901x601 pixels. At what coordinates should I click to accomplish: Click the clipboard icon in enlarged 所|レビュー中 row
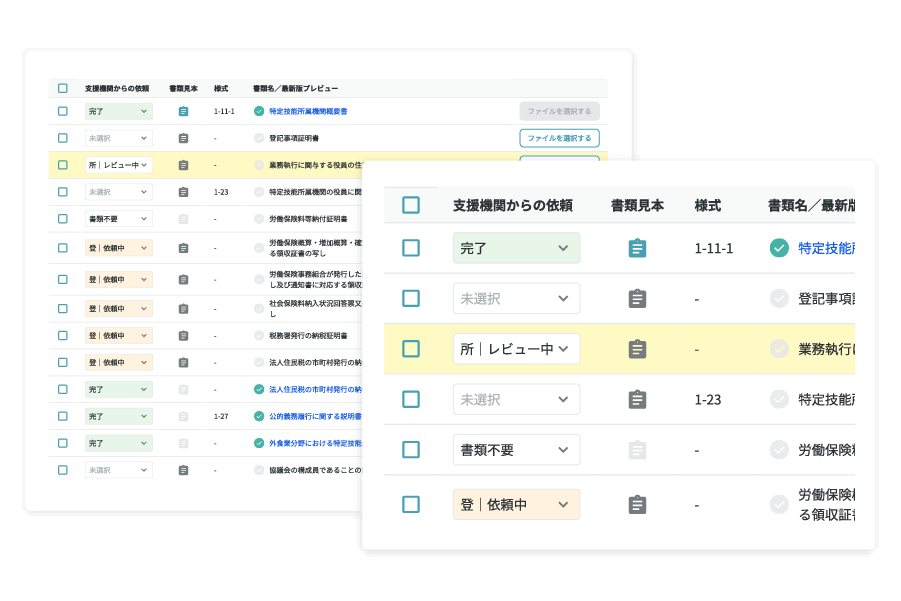click(637, 349)
